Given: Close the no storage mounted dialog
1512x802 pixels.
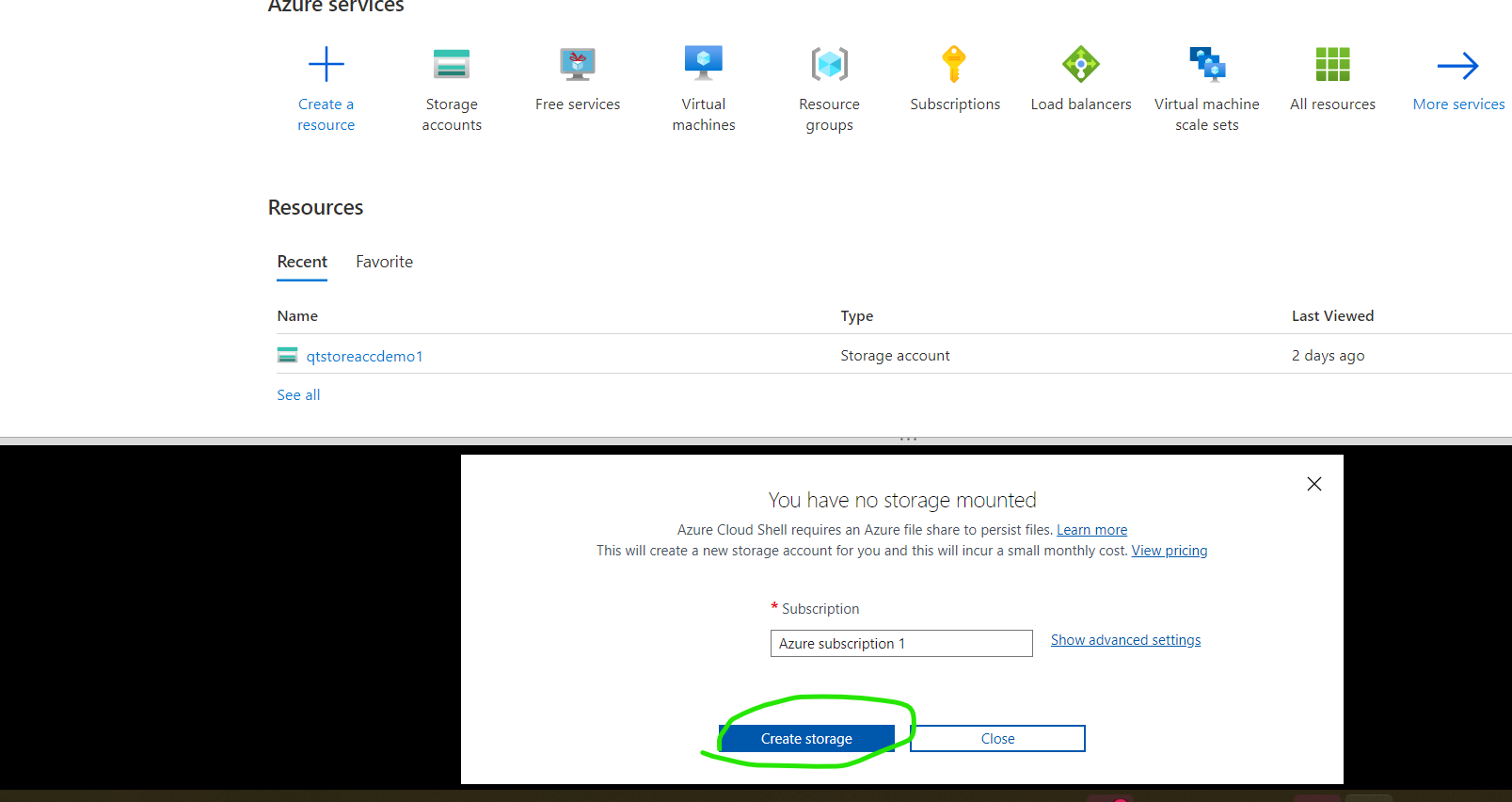Looking at the screenshot, I should click(x=1314, y=484).
